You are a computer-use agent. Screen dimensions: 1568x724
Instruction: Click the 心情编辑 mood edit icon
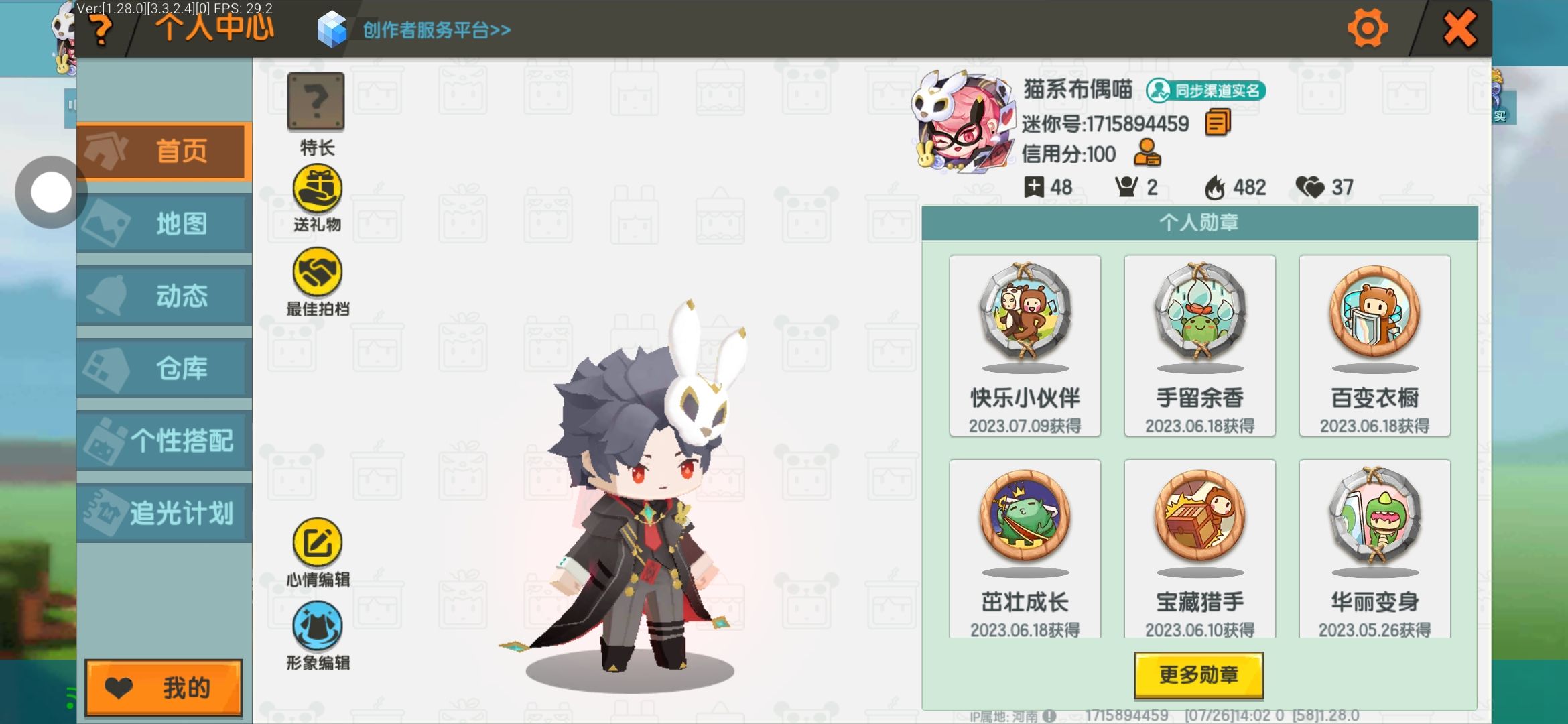[318, 542]
